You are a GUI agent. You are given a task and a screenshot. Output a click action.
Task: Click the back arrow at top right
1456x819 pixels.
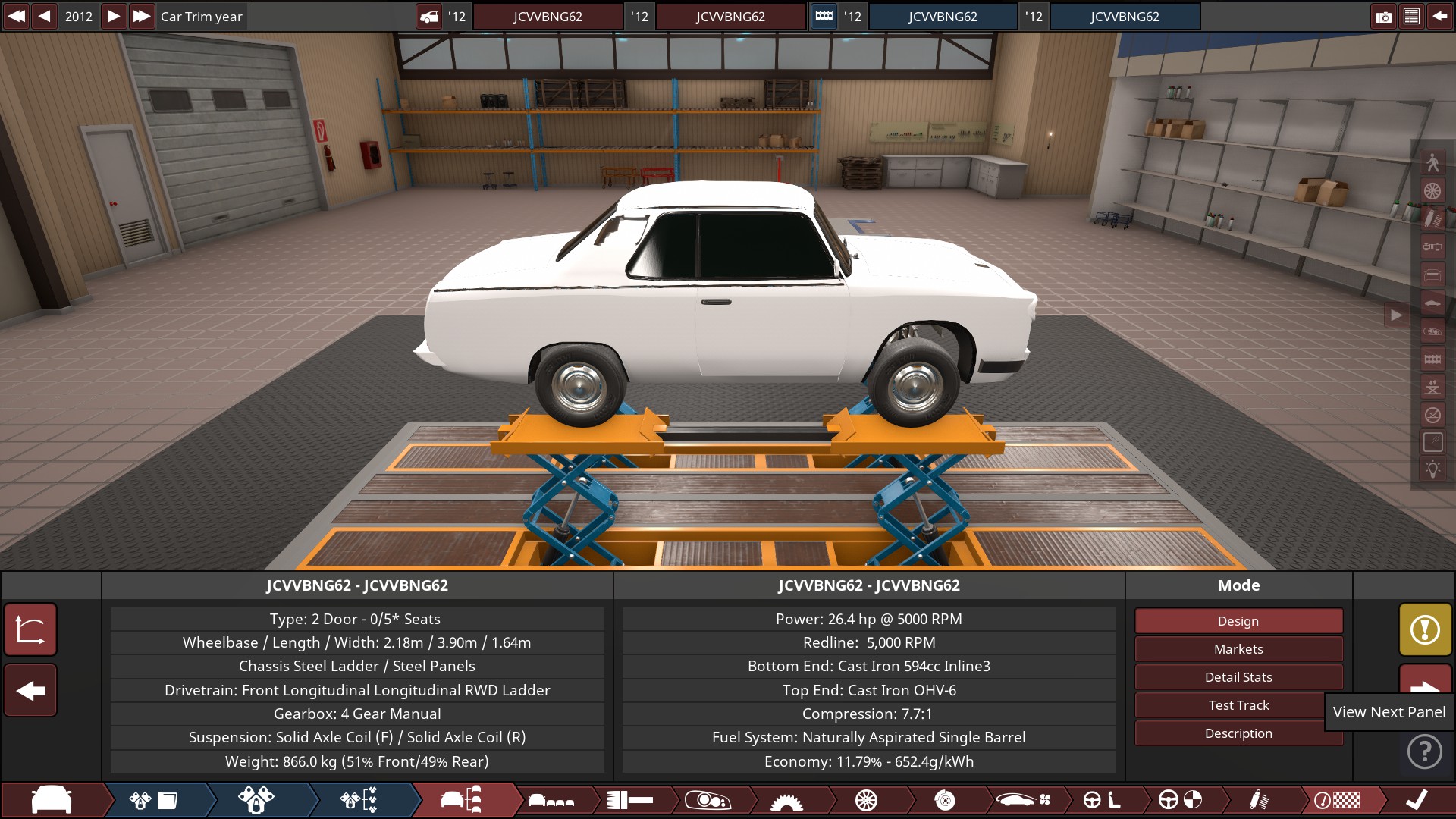pos(1439,17)
